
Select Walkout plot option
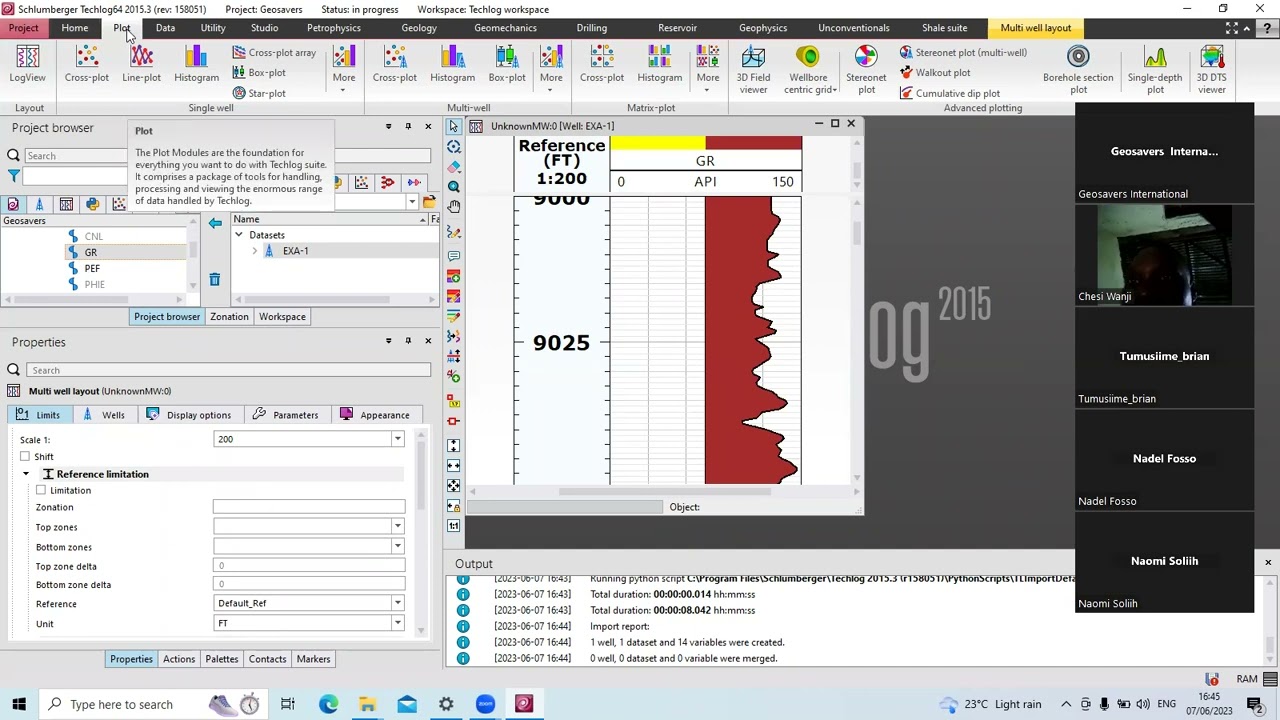click(x=934, y=72)
